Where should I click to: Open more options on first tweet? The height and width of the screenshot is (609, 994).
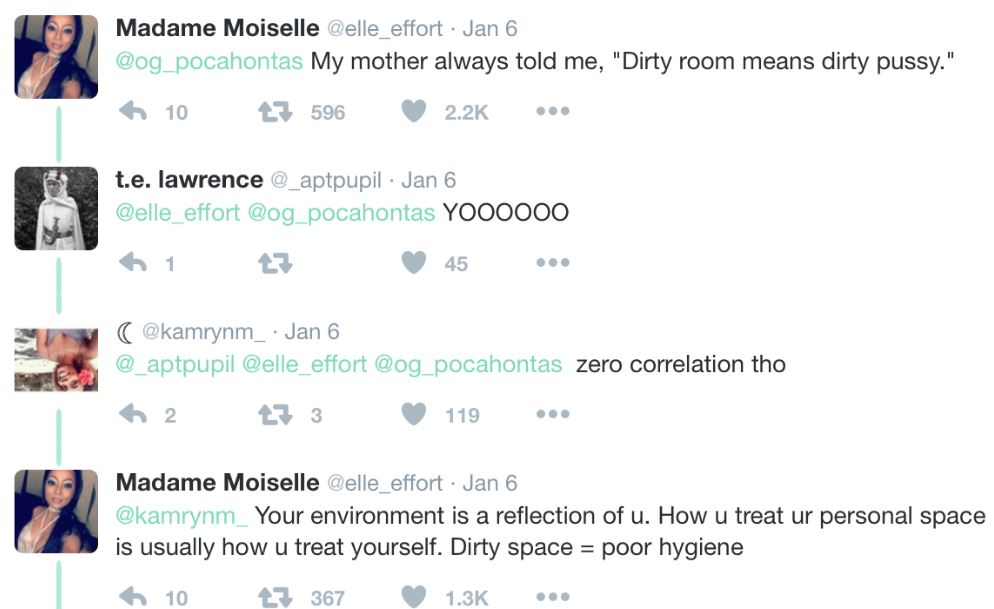(552, 112)
